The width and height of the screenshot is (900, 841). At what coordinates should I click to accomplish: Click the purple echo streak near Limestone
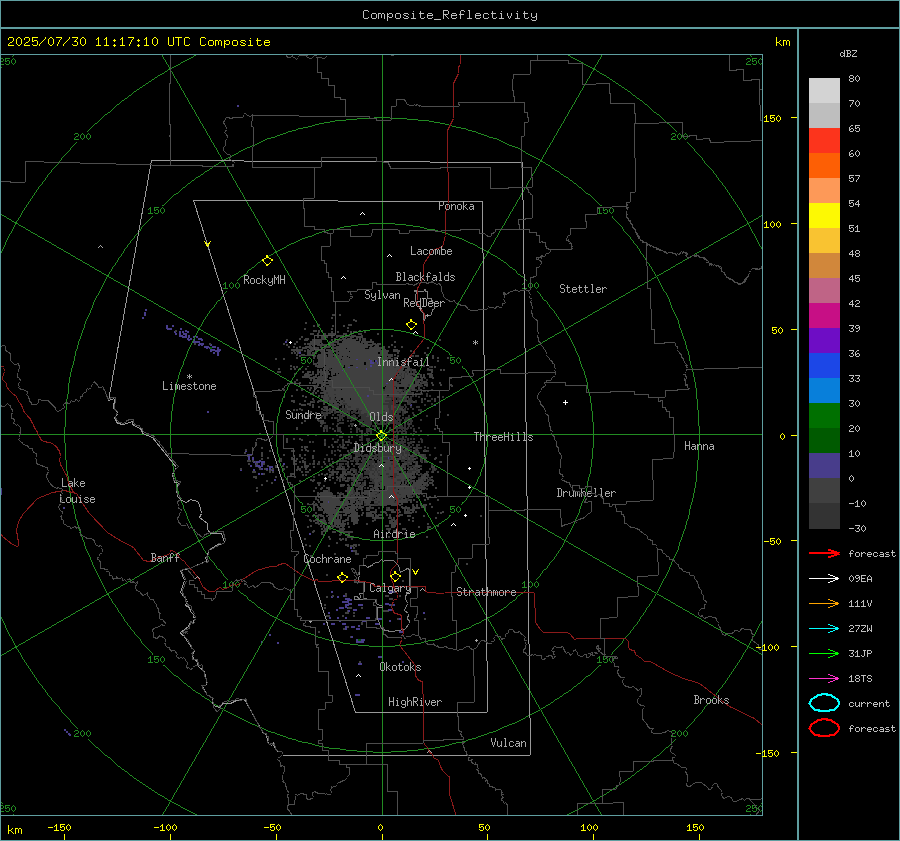(x=195, y=340)
